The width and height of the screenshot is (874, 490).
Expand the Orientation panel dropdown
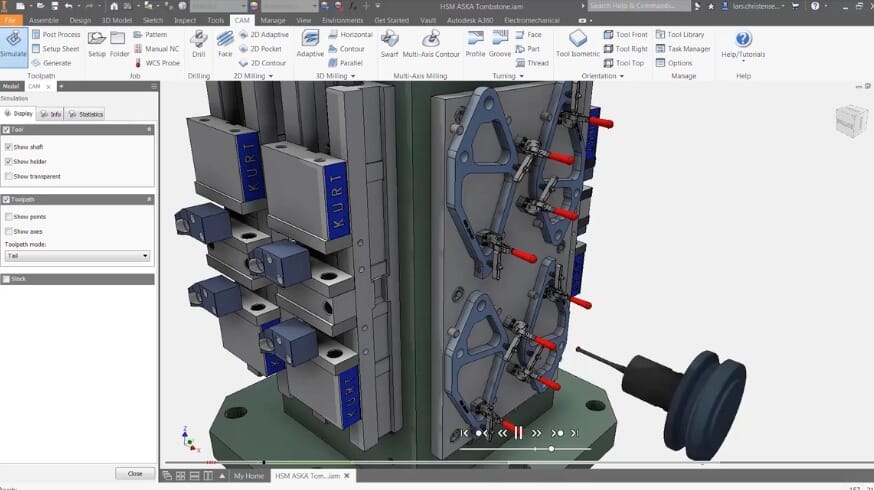pyautogui.click(x=621, y=76)
